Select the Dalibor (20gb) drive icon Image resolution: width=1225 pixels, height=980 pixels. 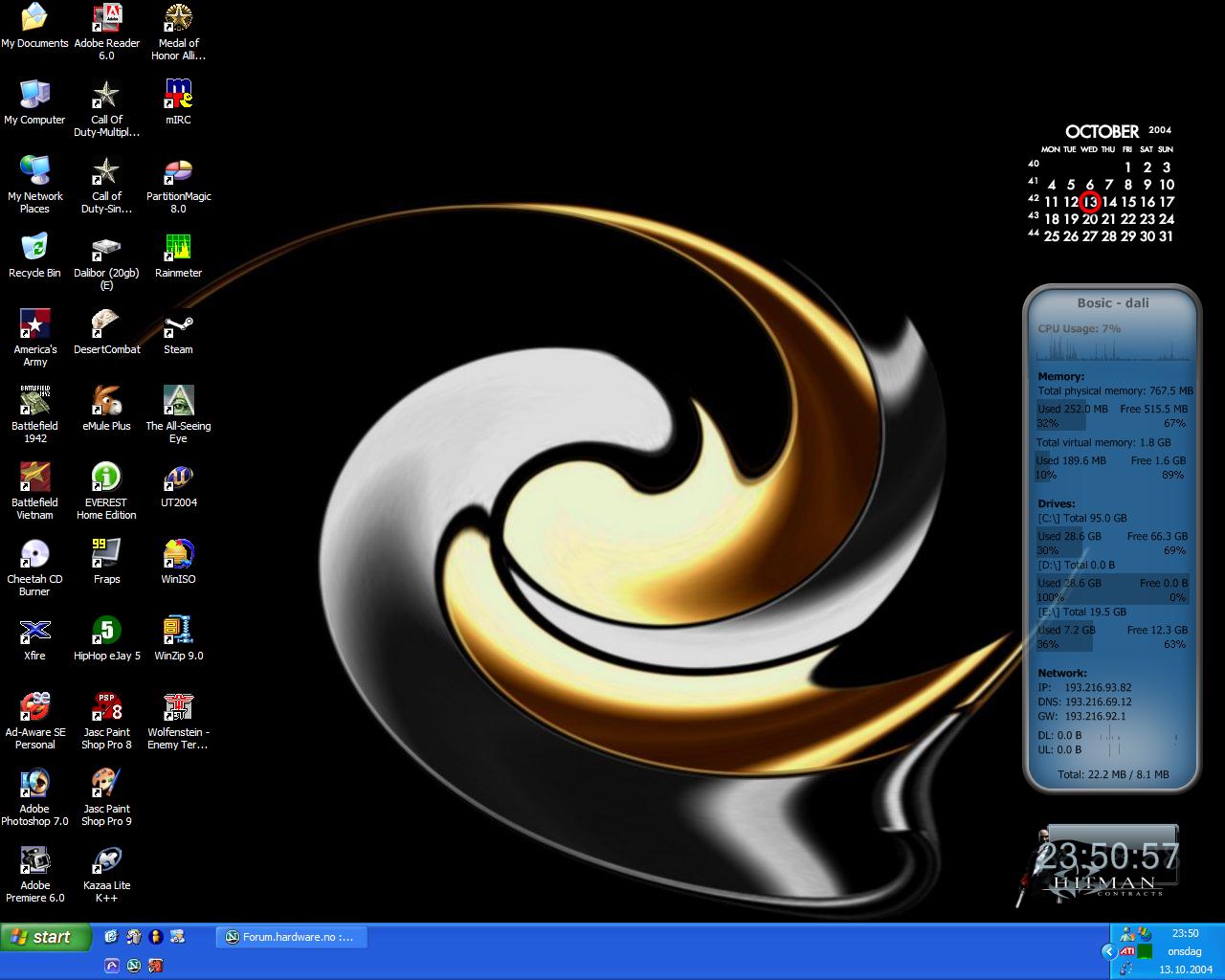click(106, 261)
